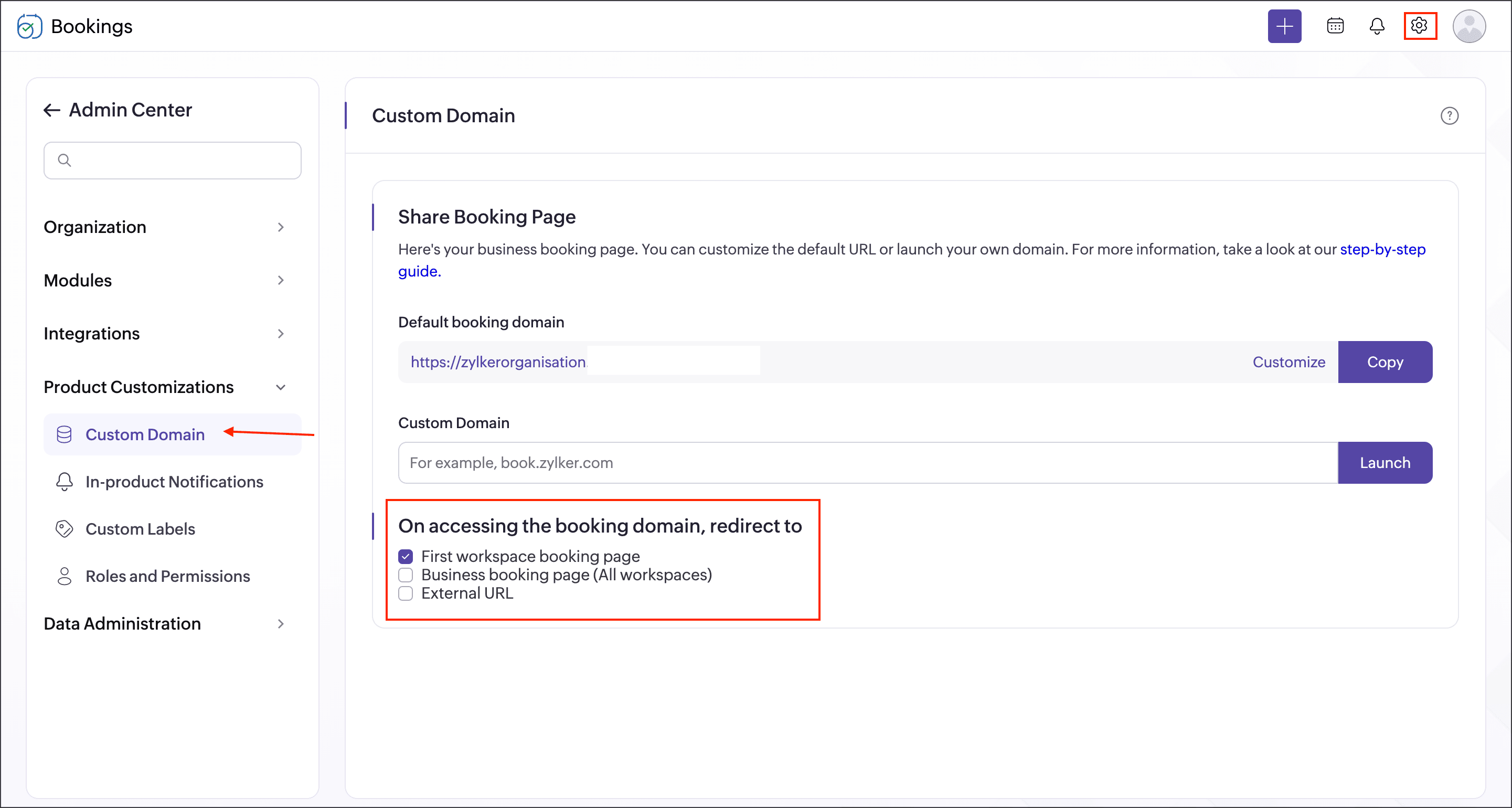The width and height of the screenshot is (1512, 808).
Task: Open the calendar icon in header
Action: (1335, 26)
